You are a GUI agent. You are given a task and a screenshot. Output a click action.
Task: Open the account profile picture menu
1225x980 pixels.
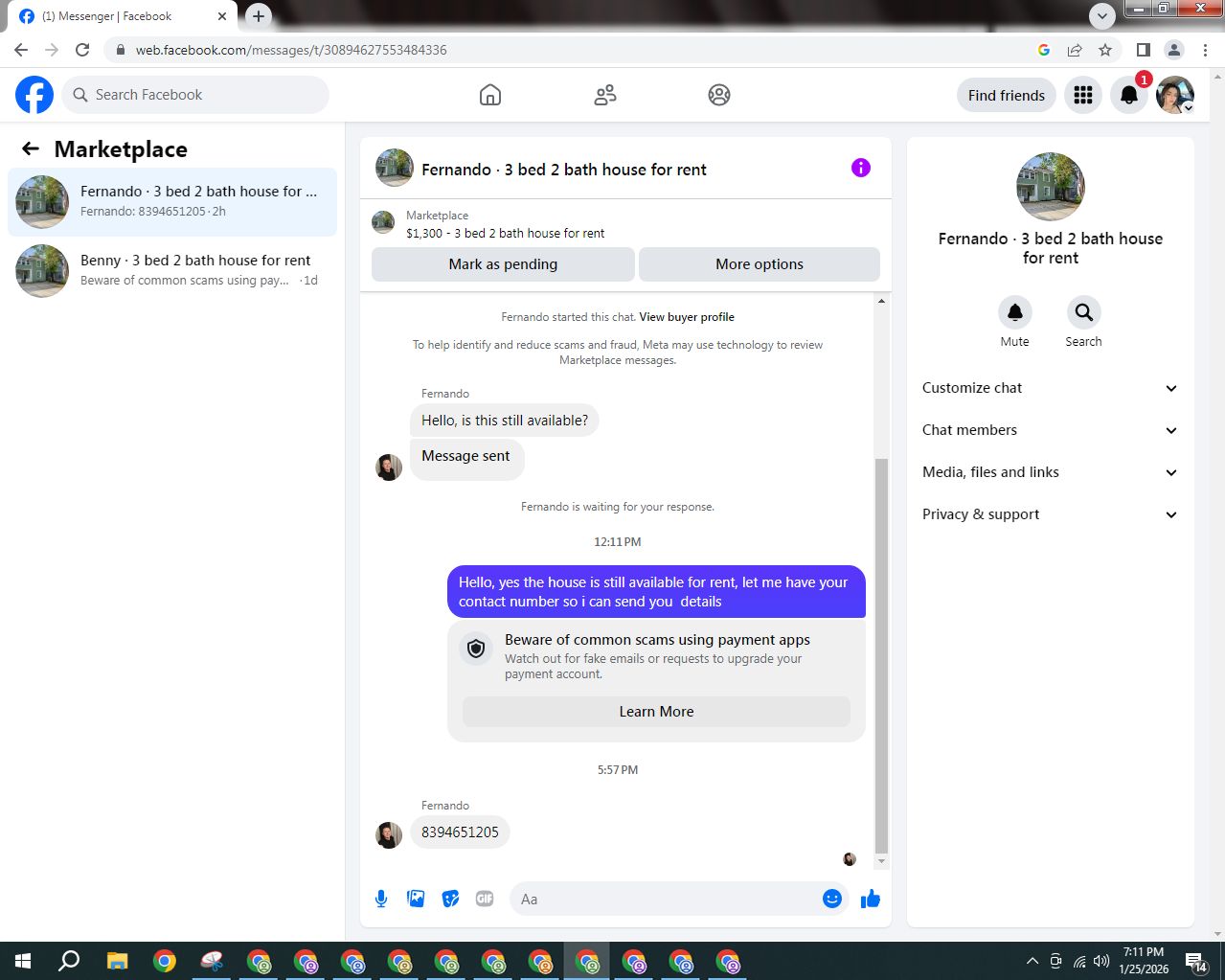1175,95
